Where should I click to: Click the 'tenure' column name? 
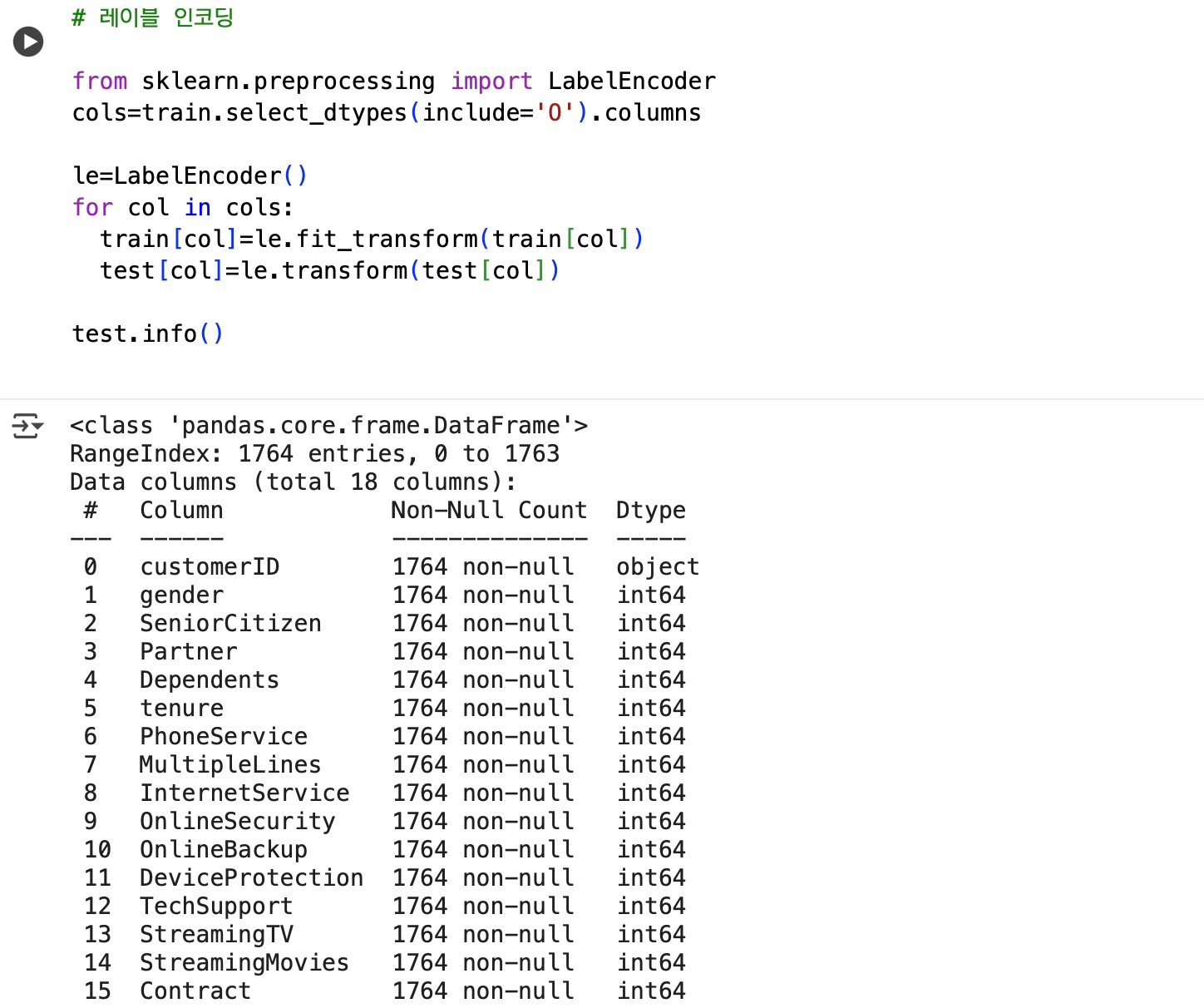tap(181, 709)
